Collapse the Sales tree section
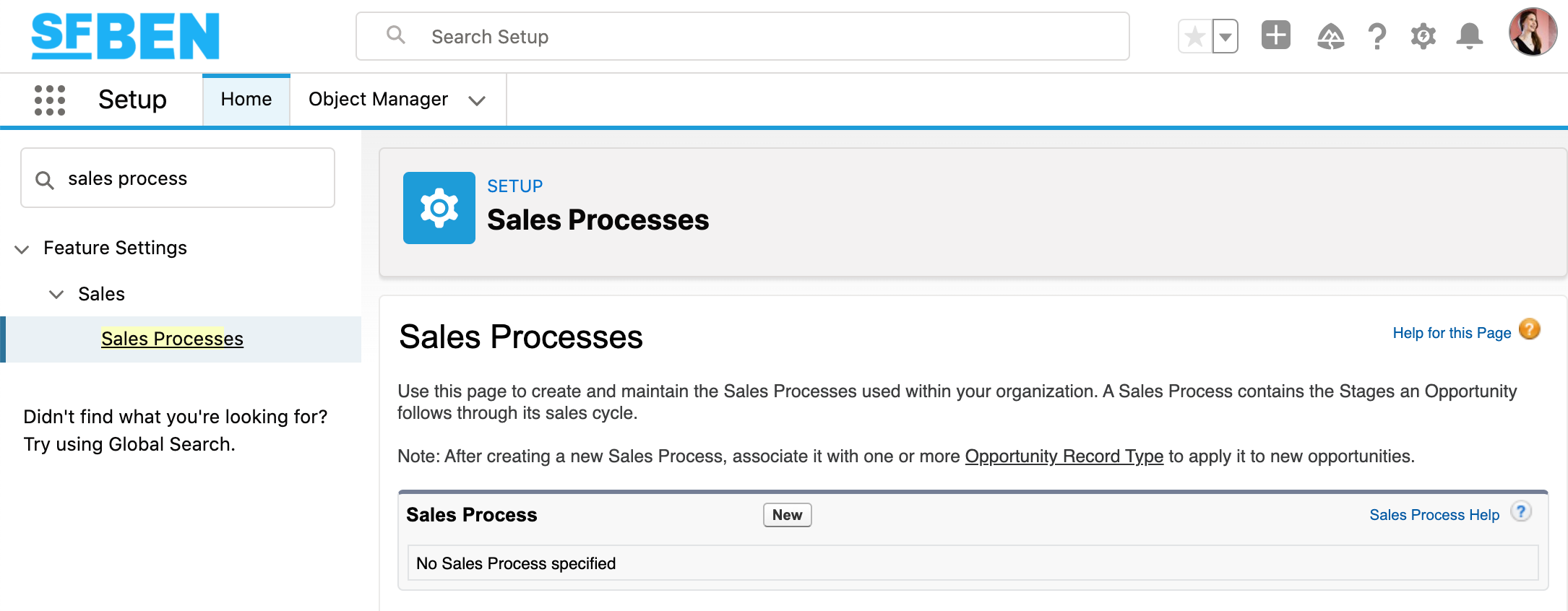Viewport: 1568px width, 611px height. pyautogui.click(x=56, y=294)
